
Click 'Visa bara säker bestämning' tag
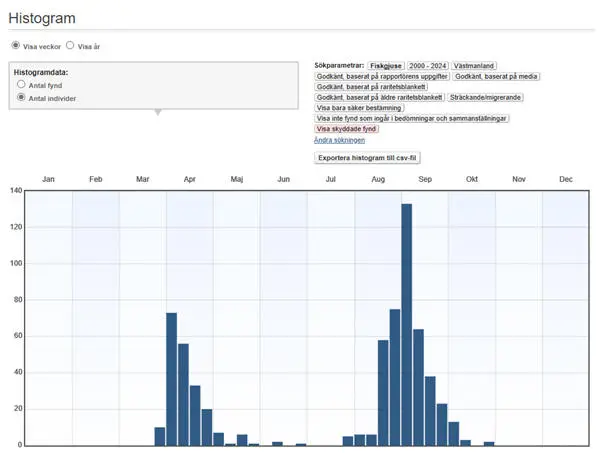pyautogui.click(x=359, y=108)
